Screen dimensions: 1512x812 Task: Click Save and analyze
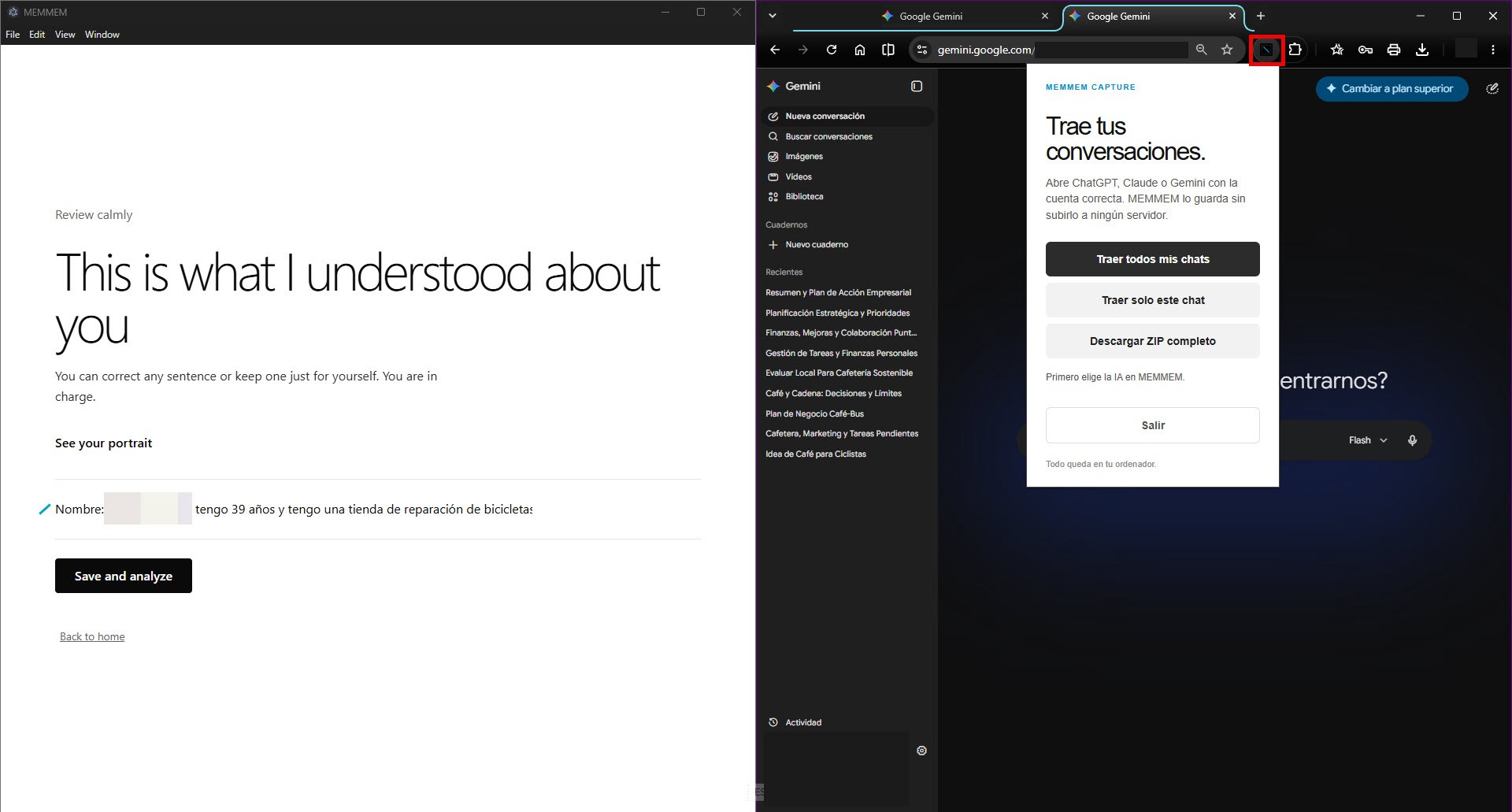pos(124,576)
